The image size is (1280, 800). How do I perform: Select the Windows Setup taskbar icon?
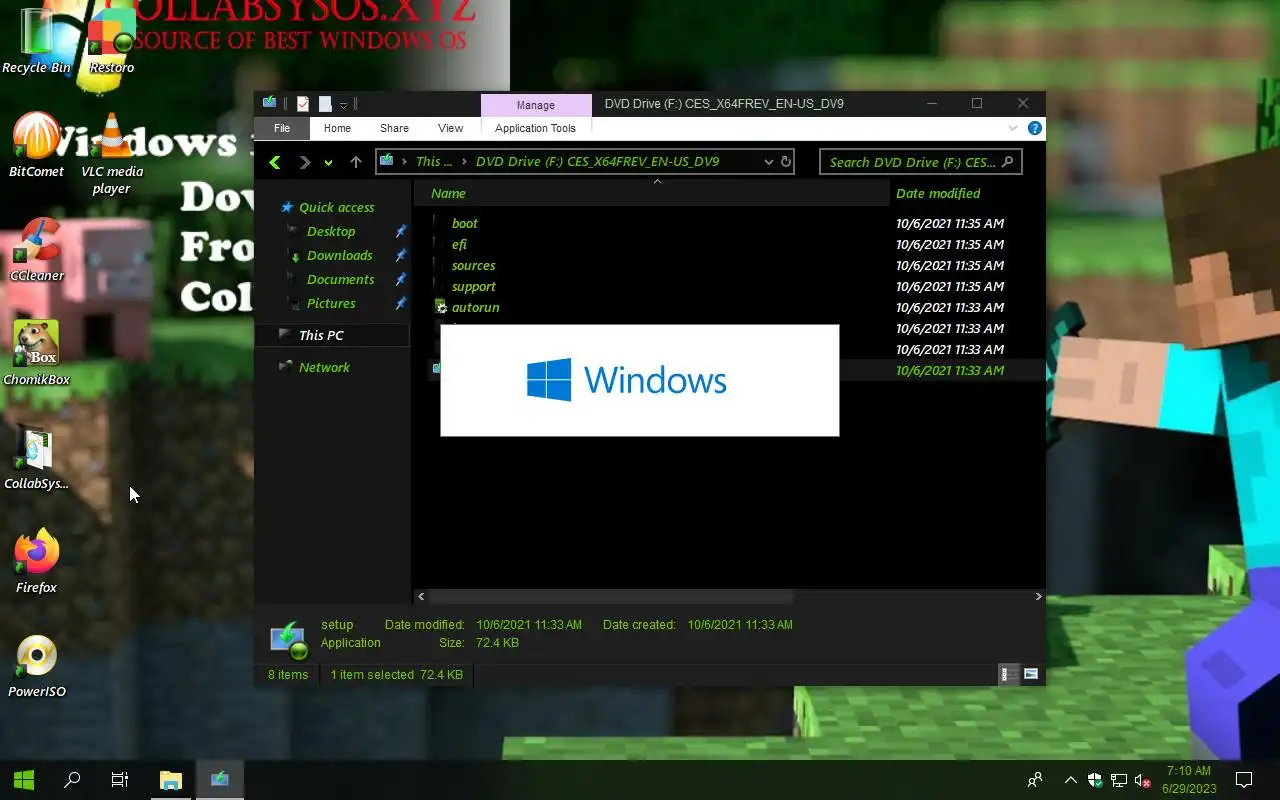click(x=220, y=780)
